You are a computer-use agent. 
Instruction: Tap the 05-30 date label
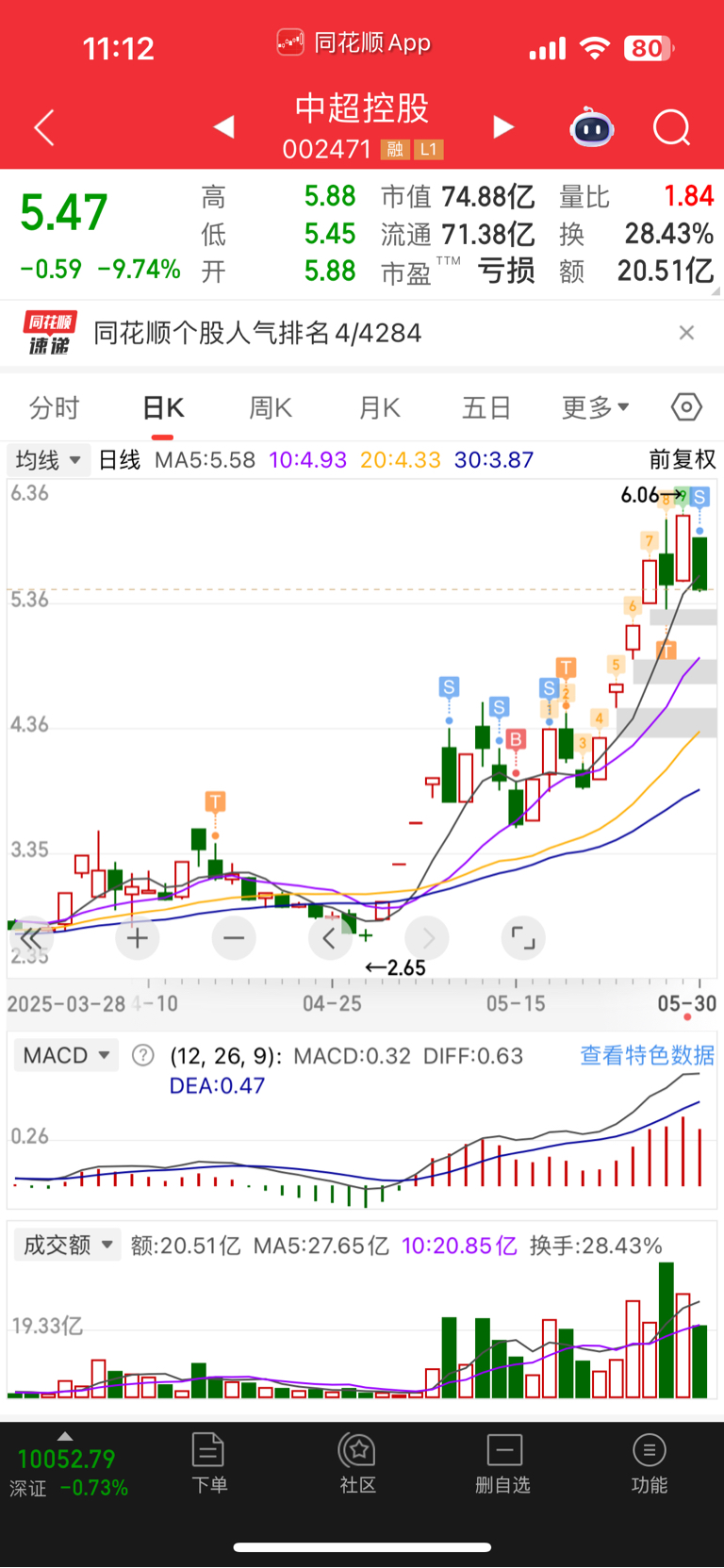(x=687, y=1004)
